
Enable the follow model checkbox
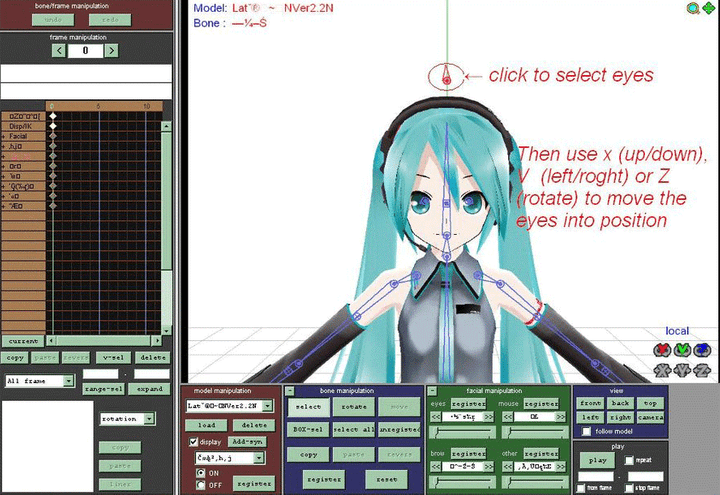coord(586,431)
